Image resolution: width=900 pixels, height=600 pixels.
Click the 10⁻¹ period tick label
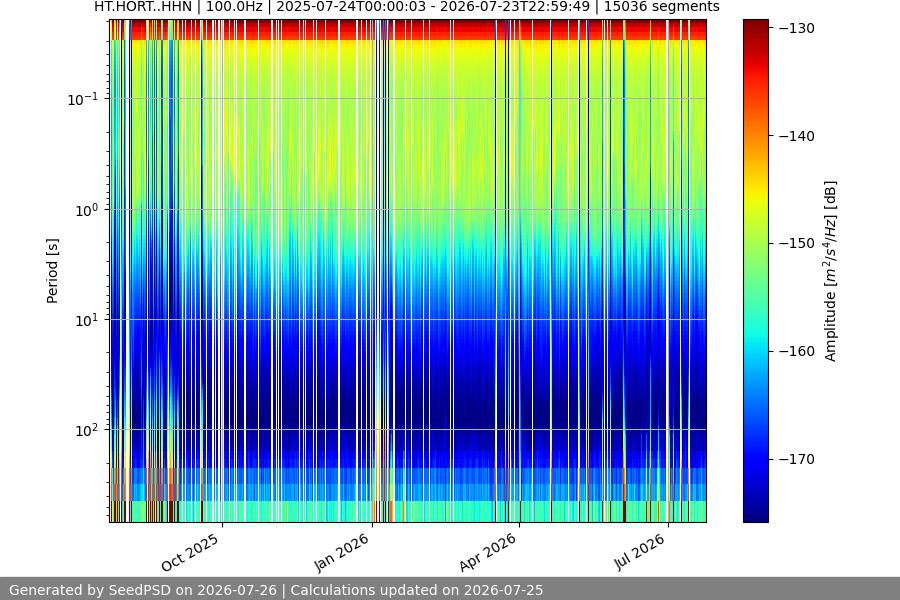point(82,99)
